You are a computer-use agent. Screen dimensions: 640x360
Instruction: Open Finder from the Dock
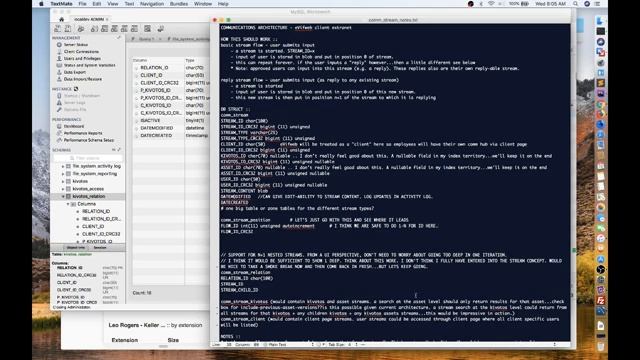[x=600, y=21]
